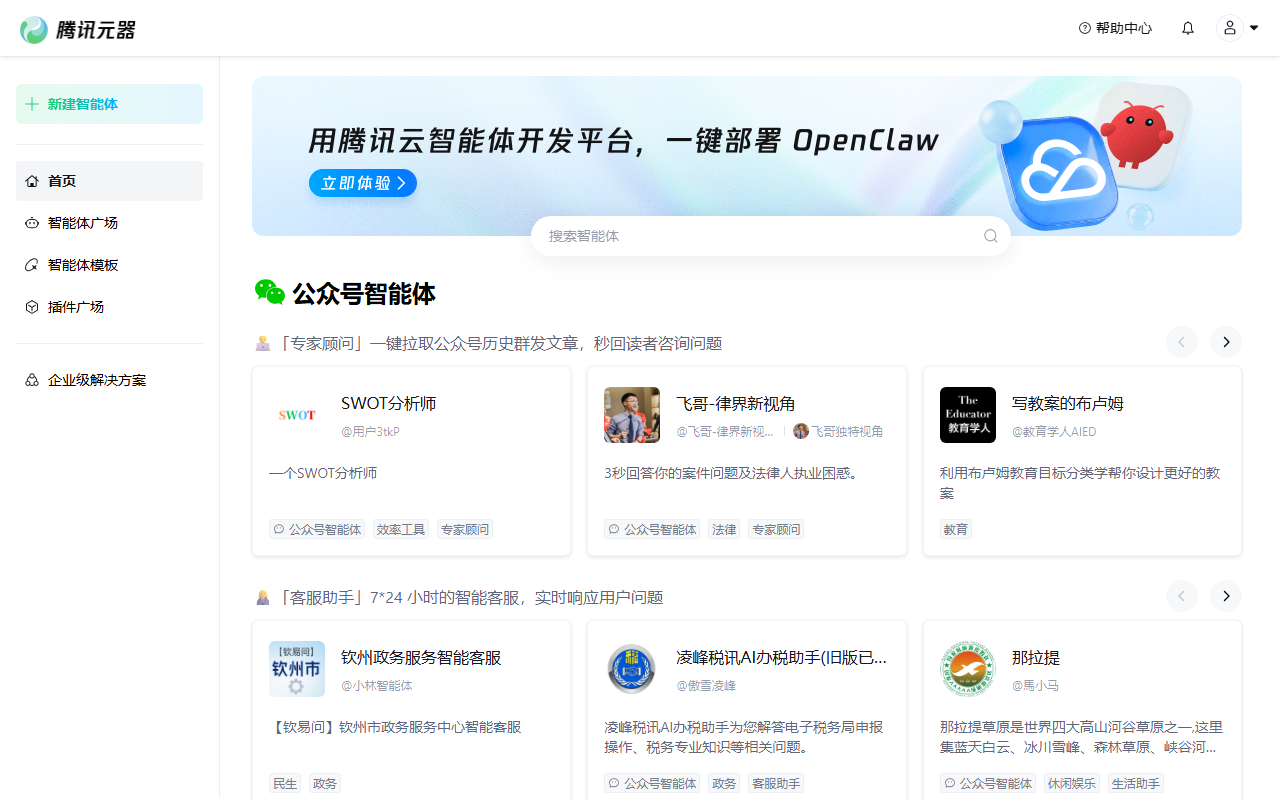
Task: Open the 那拉提 card title
Action: pyautogui.click(x=1036, y=658)
